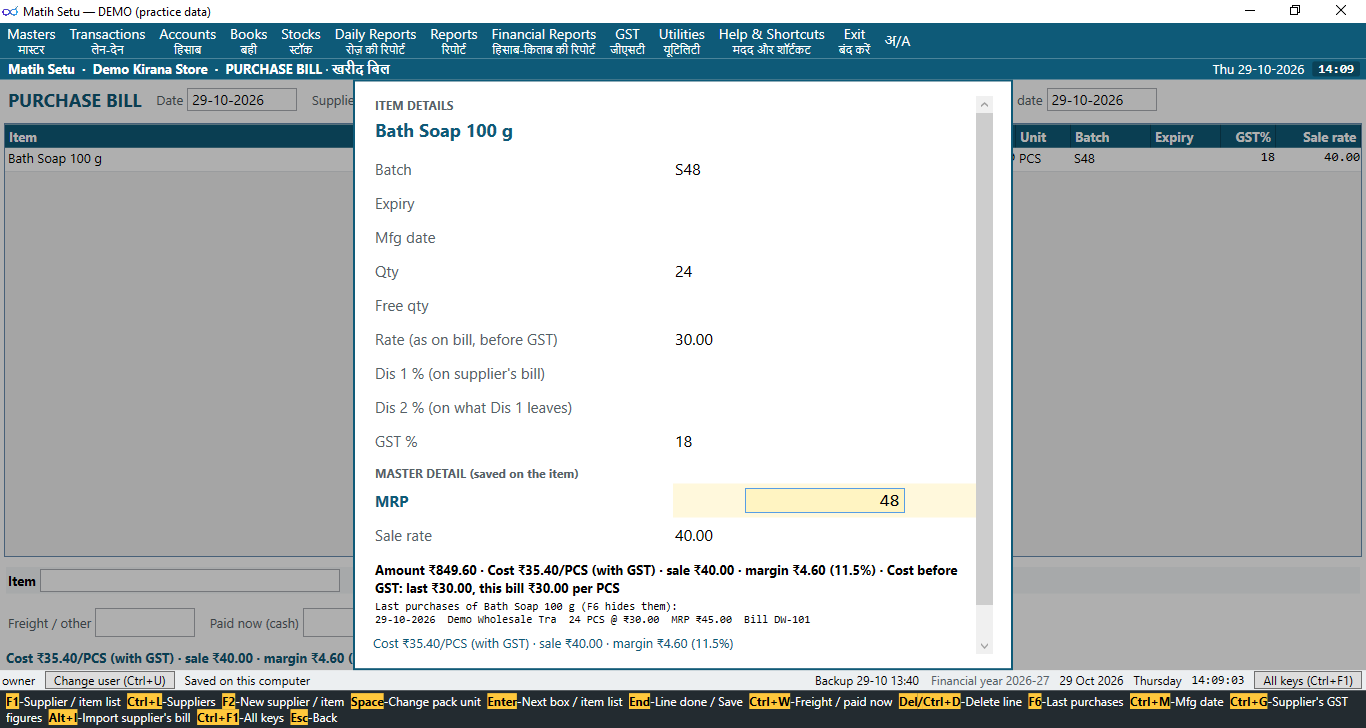Open the GST menu
Screen dimensions: 1366x728
pos(627,41)
